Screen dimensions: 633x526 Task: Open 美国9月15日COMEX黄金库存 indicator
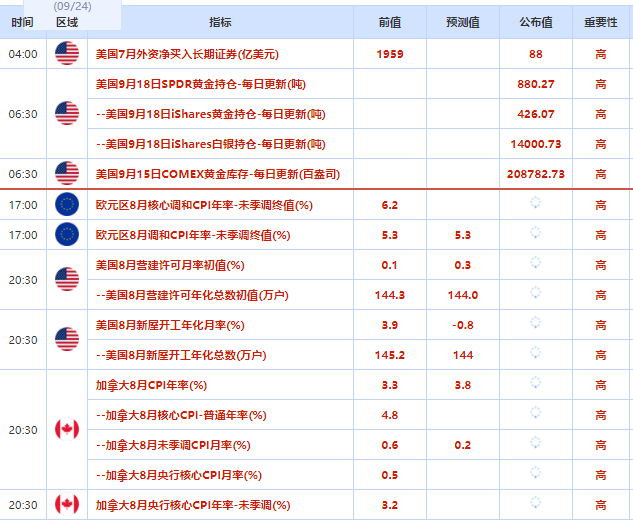point(218,174)
